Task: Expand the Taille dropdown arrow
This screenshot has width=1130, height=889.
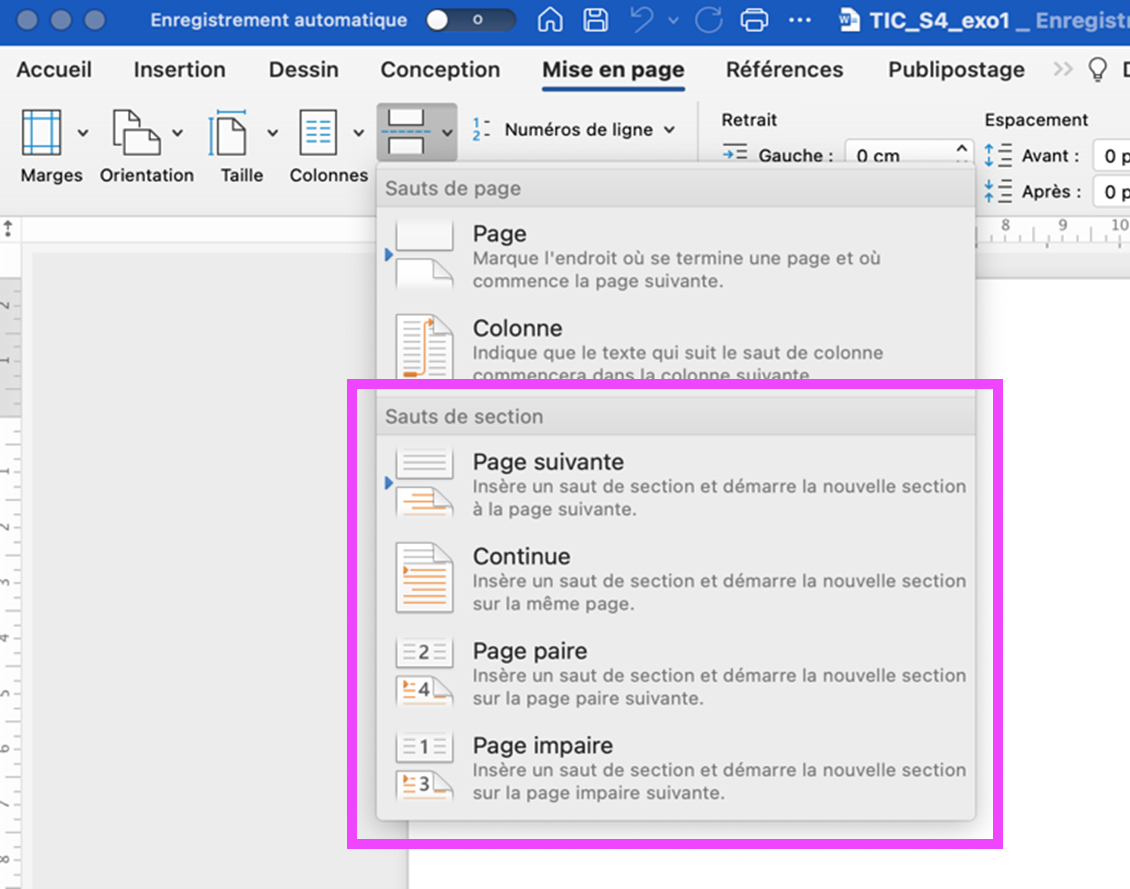Action: point(272,133)
